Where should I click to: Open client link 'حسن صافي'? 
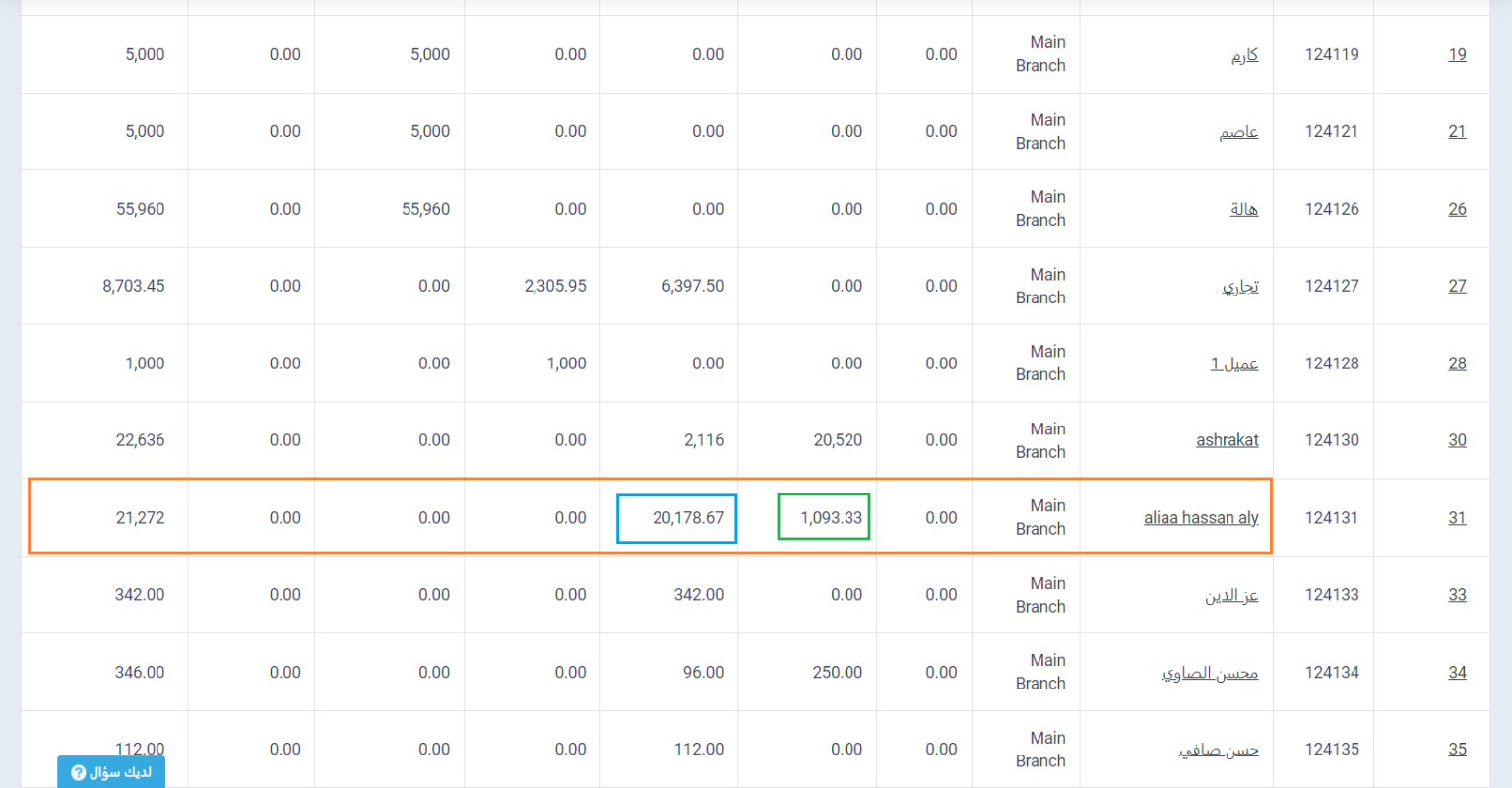(x=1219, y=750)
